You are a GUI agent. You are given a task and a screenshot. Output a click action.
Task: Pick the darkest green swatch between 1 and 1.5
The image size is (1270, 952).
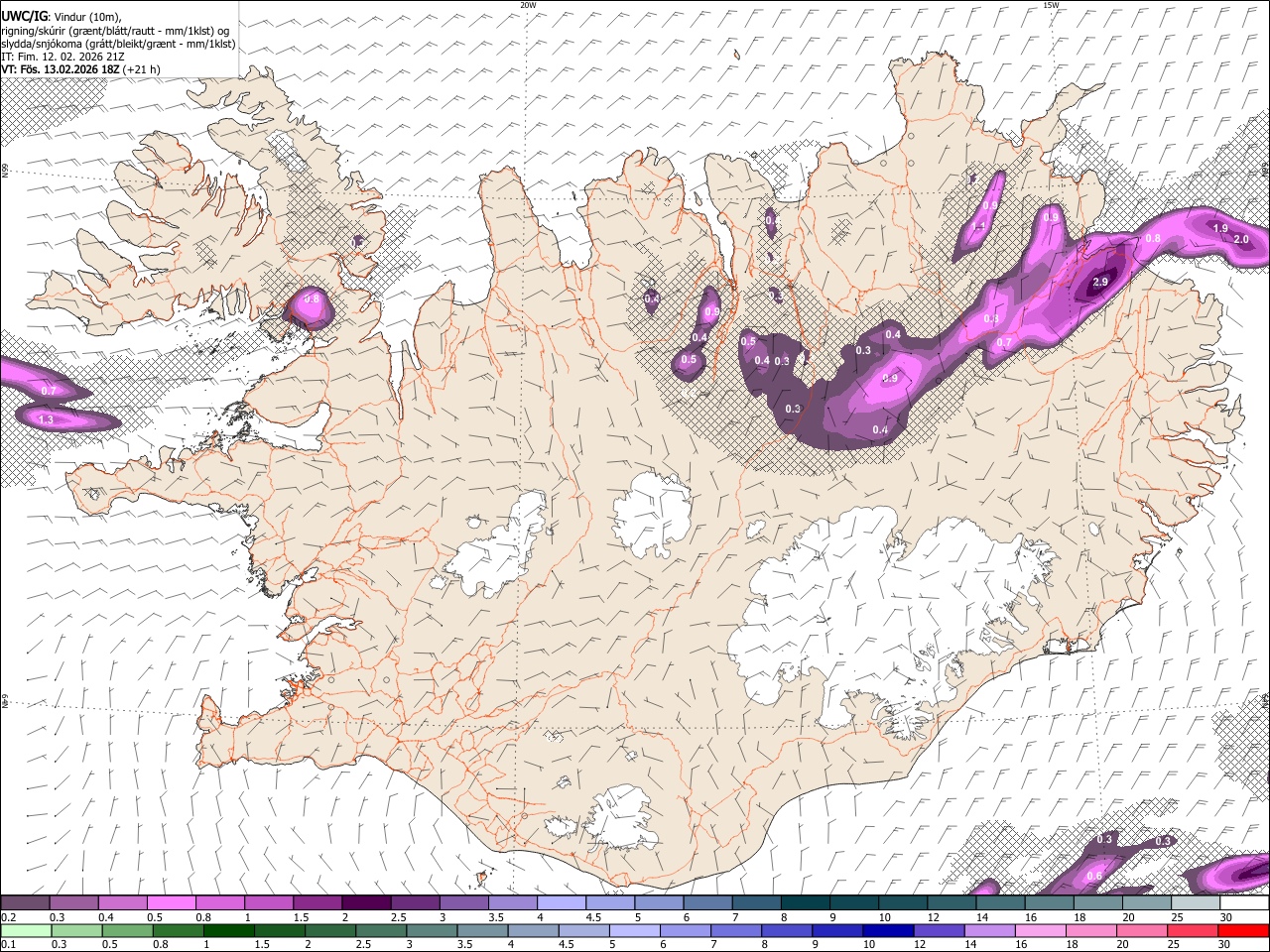(228, 930)
